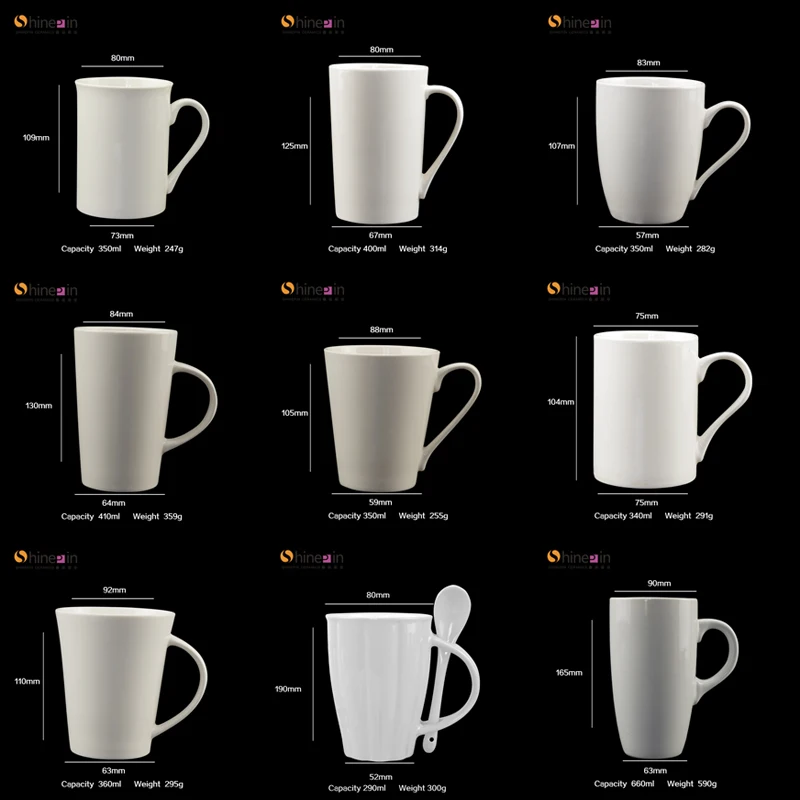Click the Shinepin logo above the 360ml mug
The height and width of the screenshot is (800, 800).
[x=46, y=559]
